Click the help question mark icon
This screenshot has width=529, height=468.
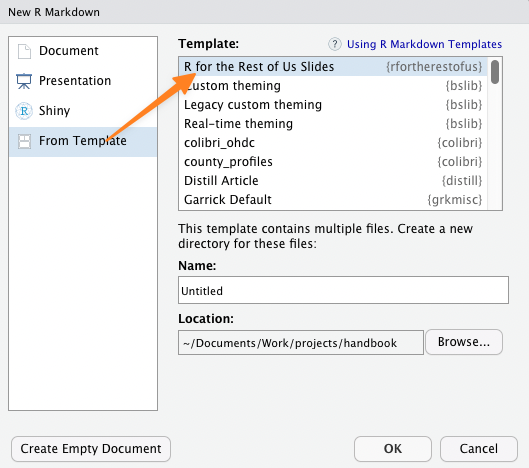click(x=335, y=44)
